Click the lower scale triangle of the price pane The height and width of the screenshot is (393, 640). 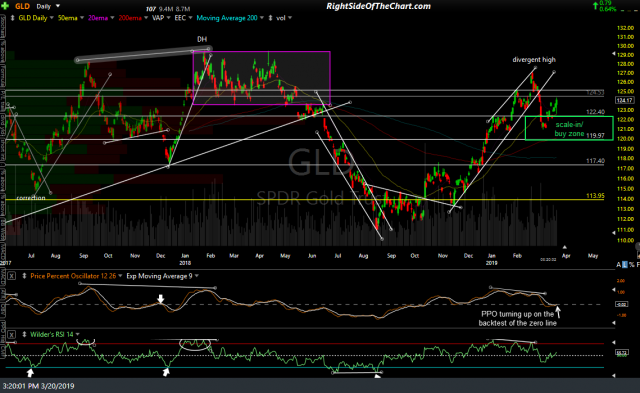point(613,233)
